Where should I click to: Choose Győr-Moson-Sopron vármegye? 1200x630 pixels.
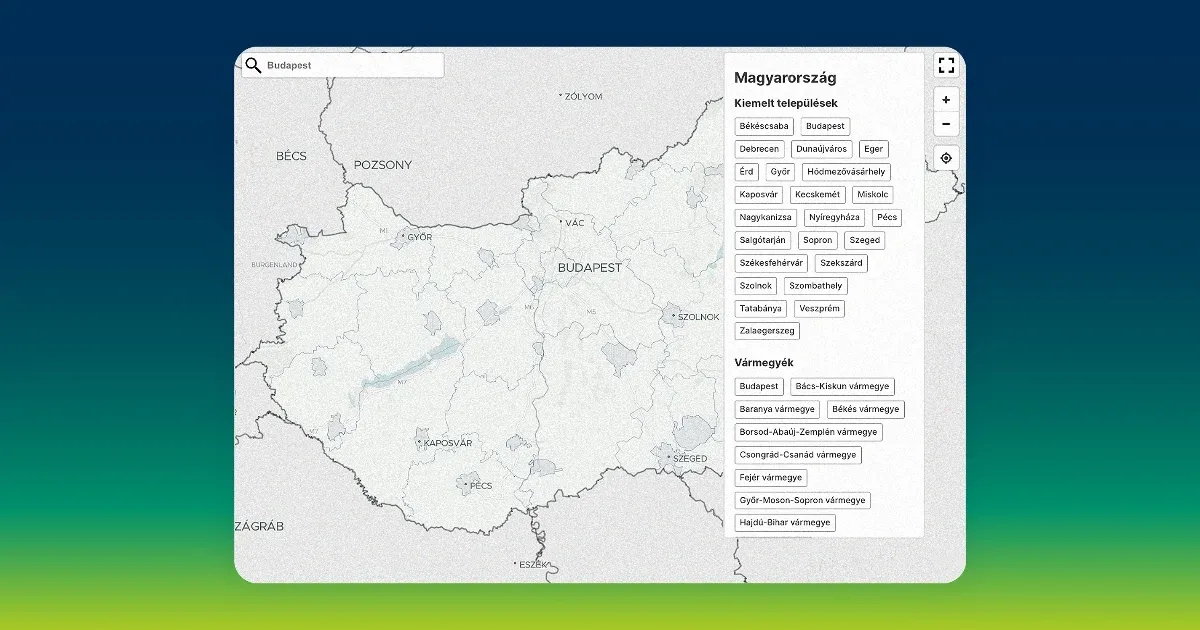click(x=803, y=500)
